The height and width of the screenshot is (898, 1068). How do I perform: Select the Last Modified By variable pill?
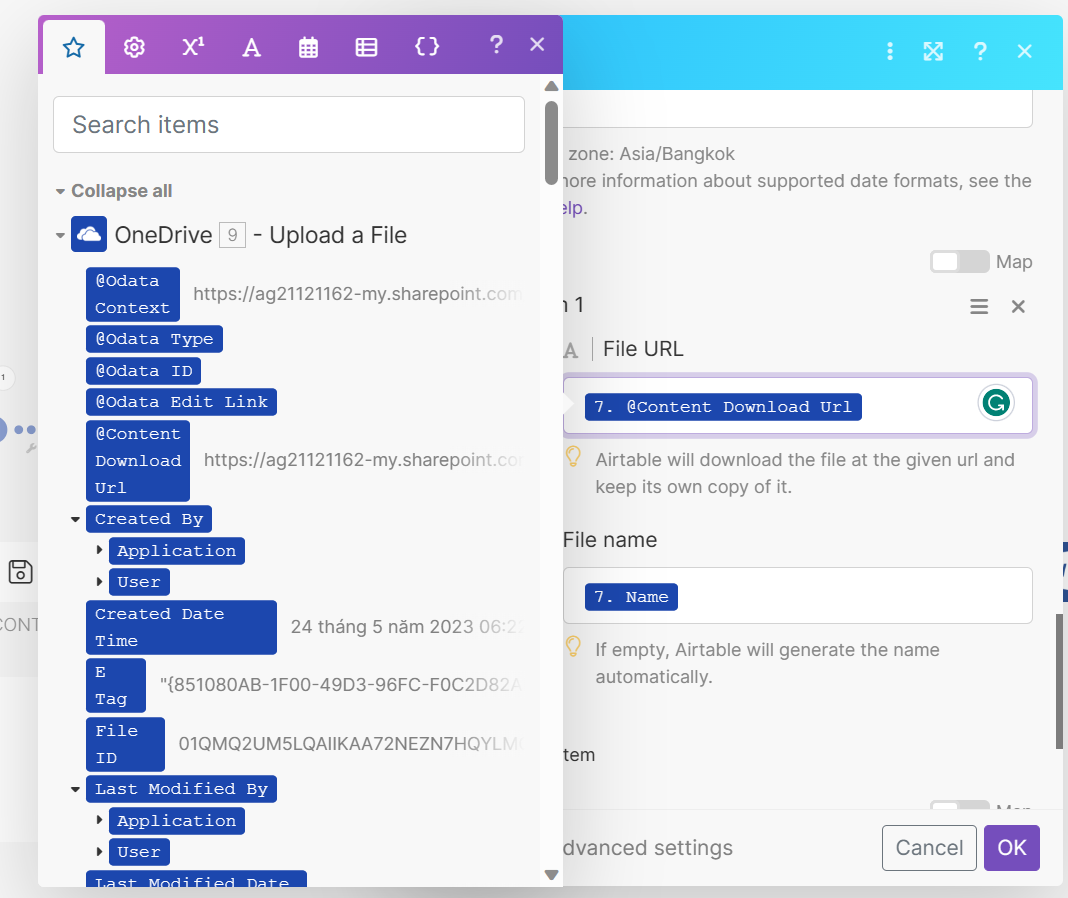pos(181,789)
